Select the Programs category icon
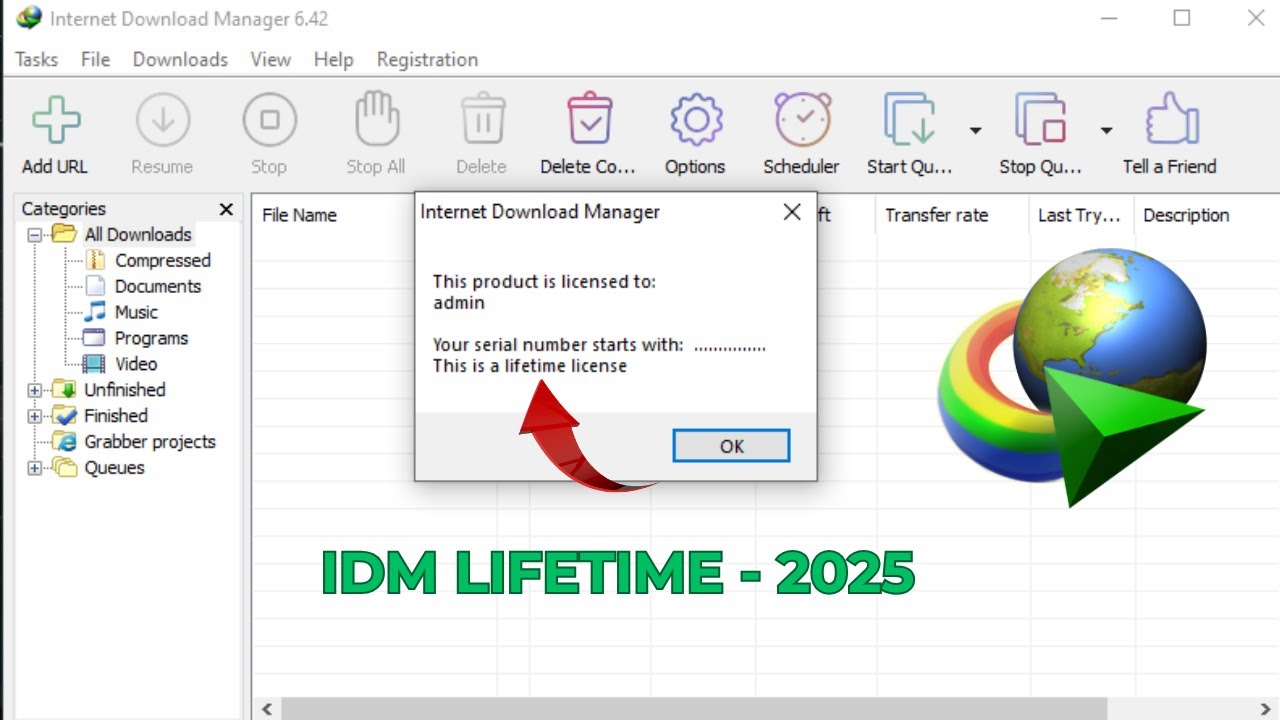 (95, 338)
